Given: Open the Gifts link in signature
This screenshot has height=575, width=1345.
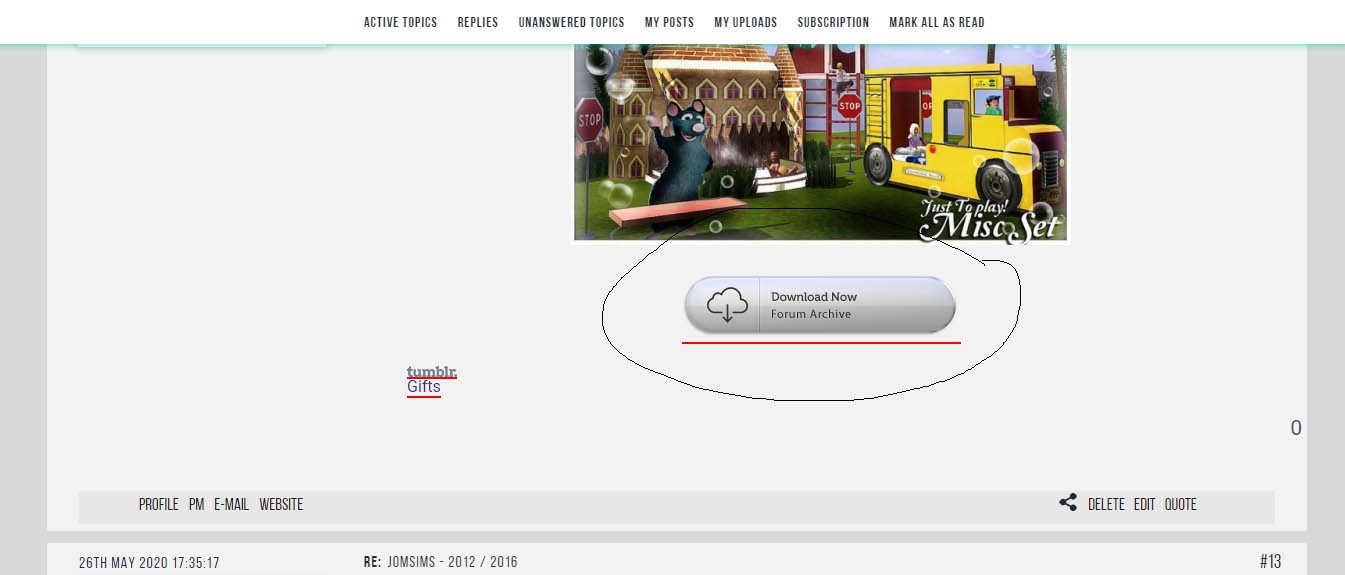Looking at the screenshot, I should point(423,387).
